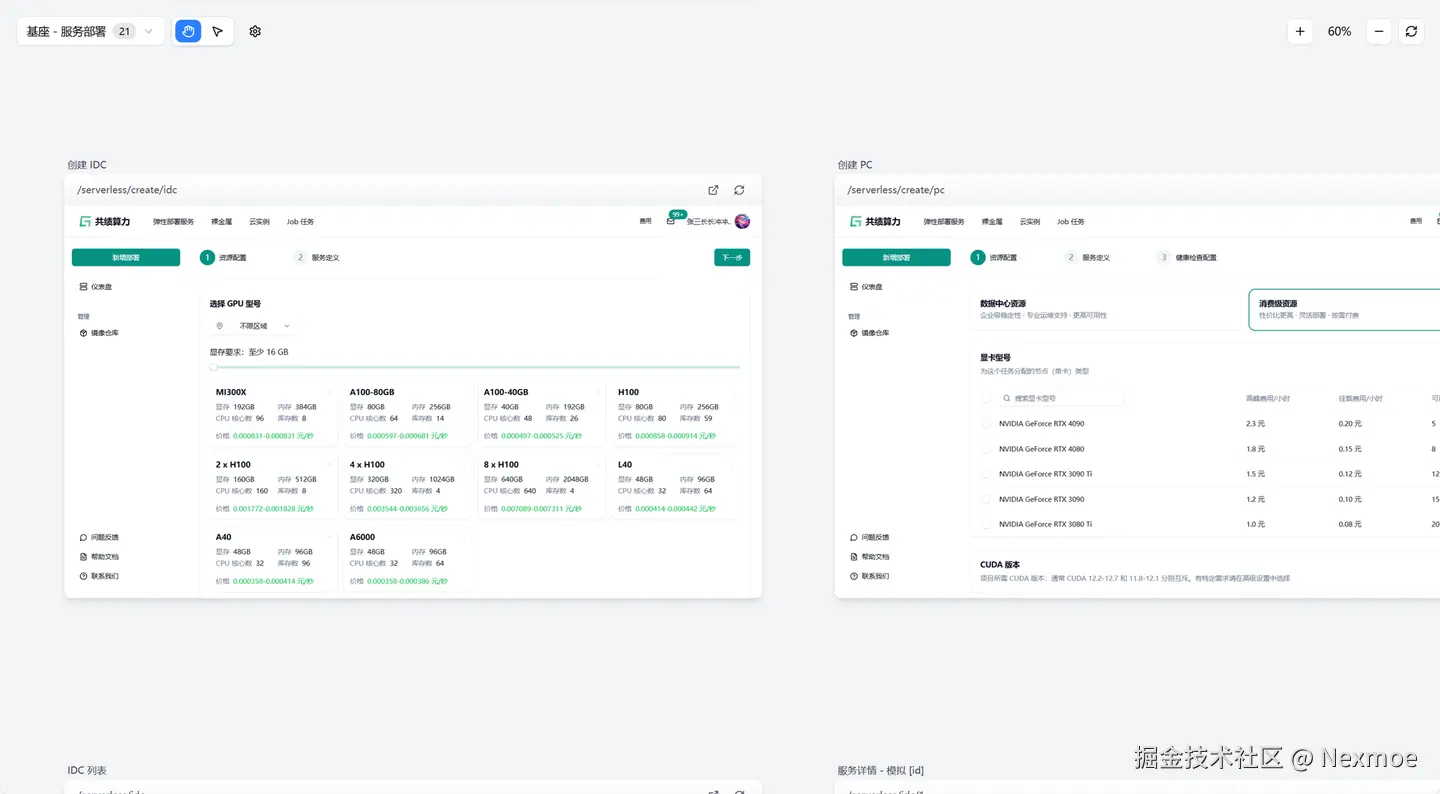Check the NVIDIA GeForce RTX 3090 row
This screenshot has width=1440, height=794.
(x=986, y=499)
